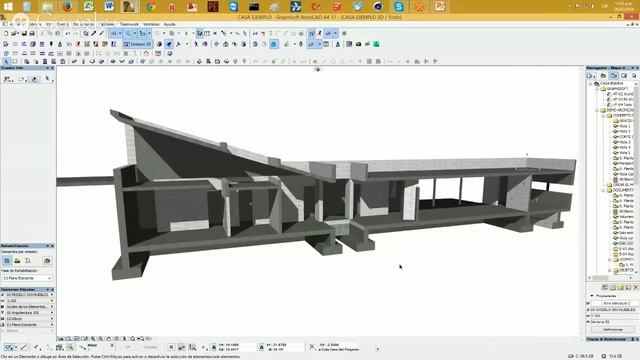Save the project with the Save icon
640x360 pixels.
click(x=24, y=33)
